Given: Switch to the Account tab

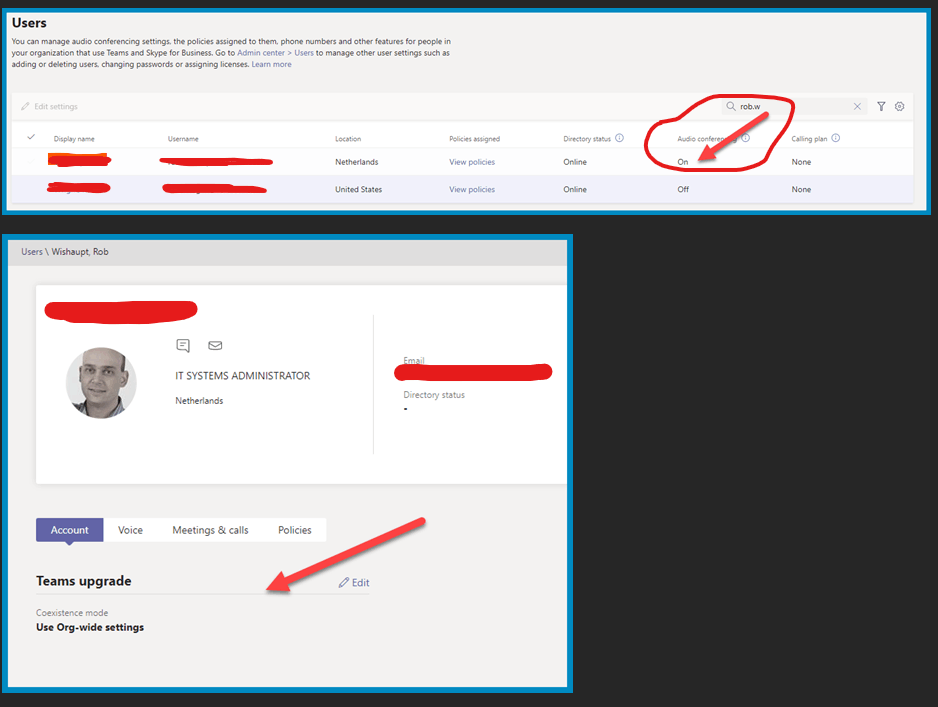Looking at the screenshot, I should click(69, 530).
